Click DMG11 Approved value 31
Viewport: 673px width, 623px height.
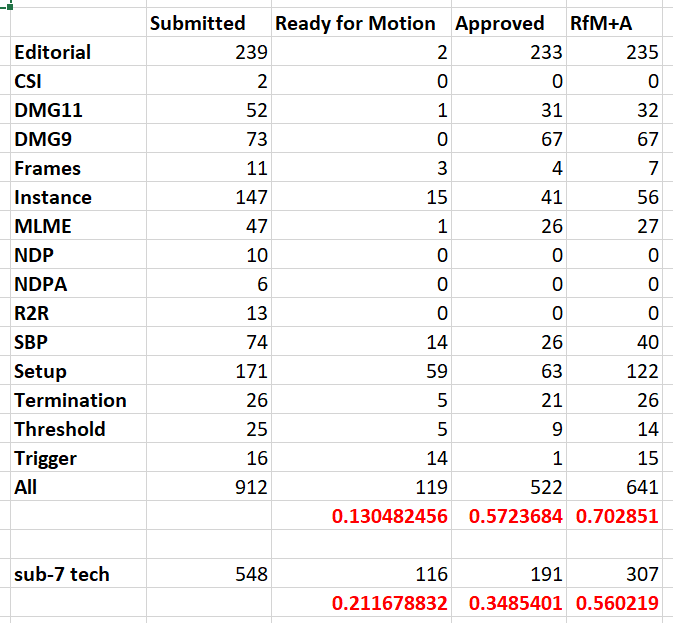[x=509, y=109]
